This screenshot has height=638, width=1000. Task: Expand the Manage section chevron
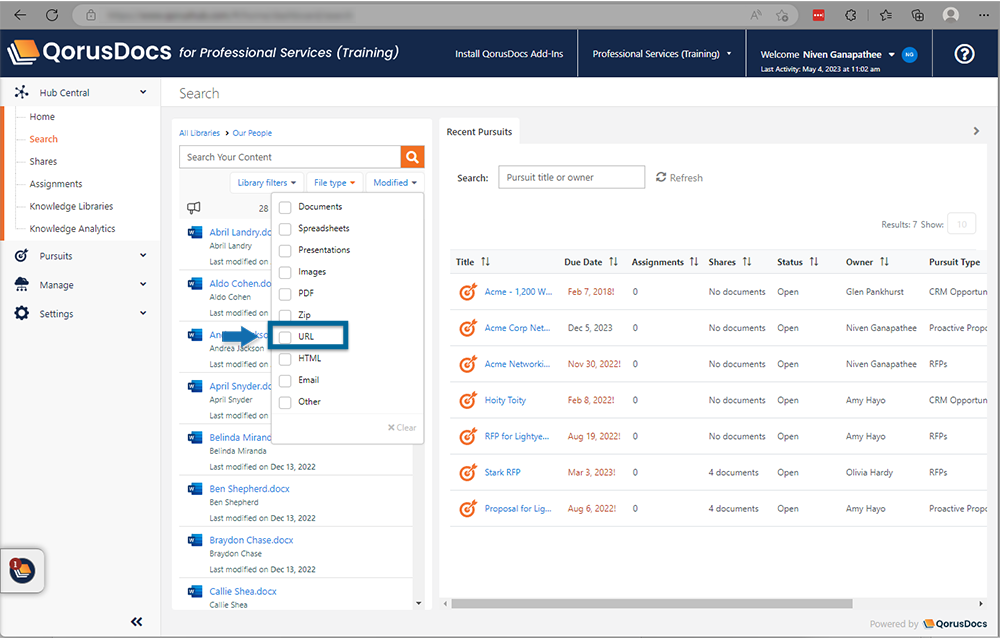click(x=143, y=284)
